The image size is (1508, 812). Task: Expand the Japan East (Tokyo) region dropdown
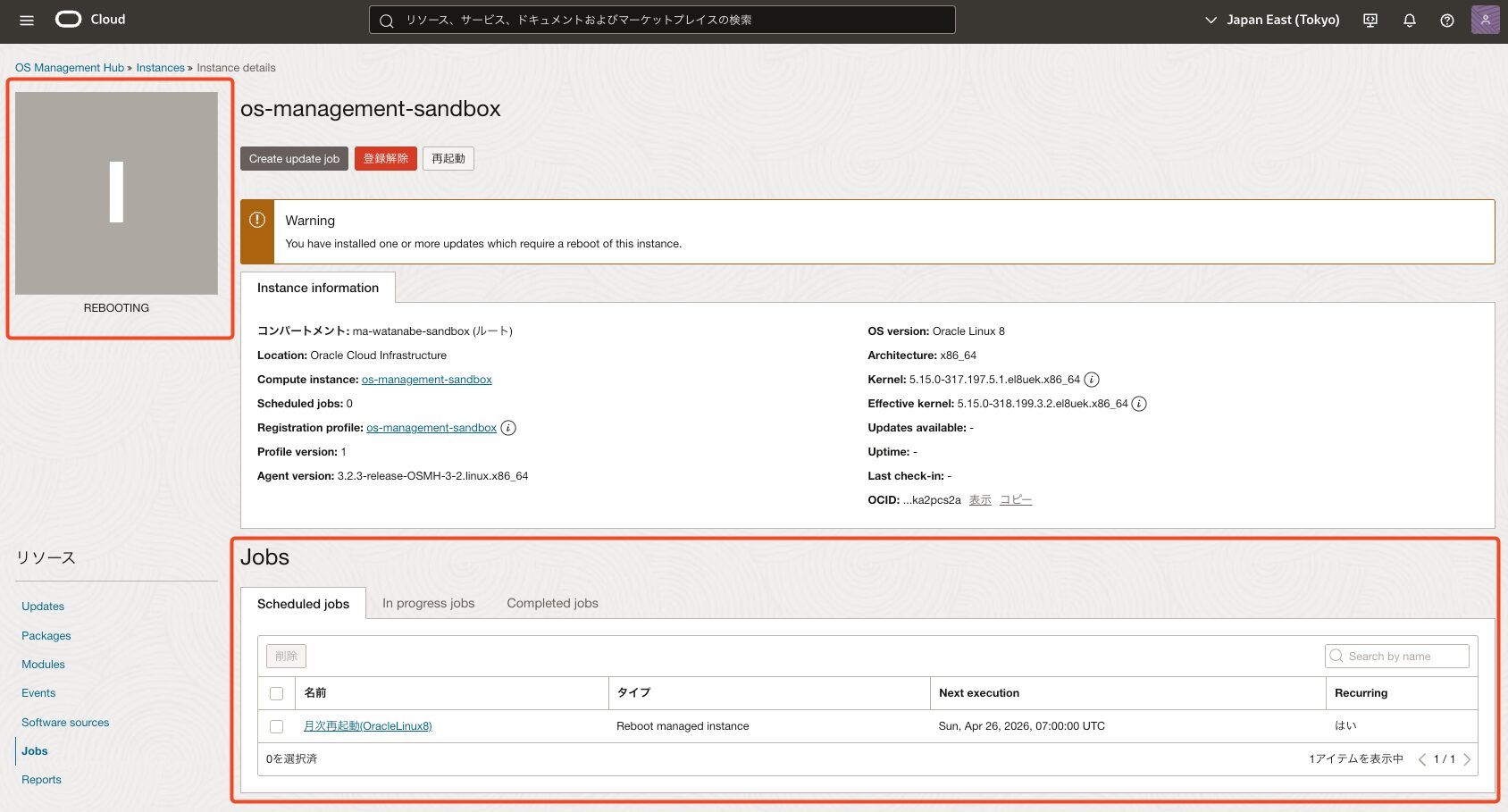1272,20
